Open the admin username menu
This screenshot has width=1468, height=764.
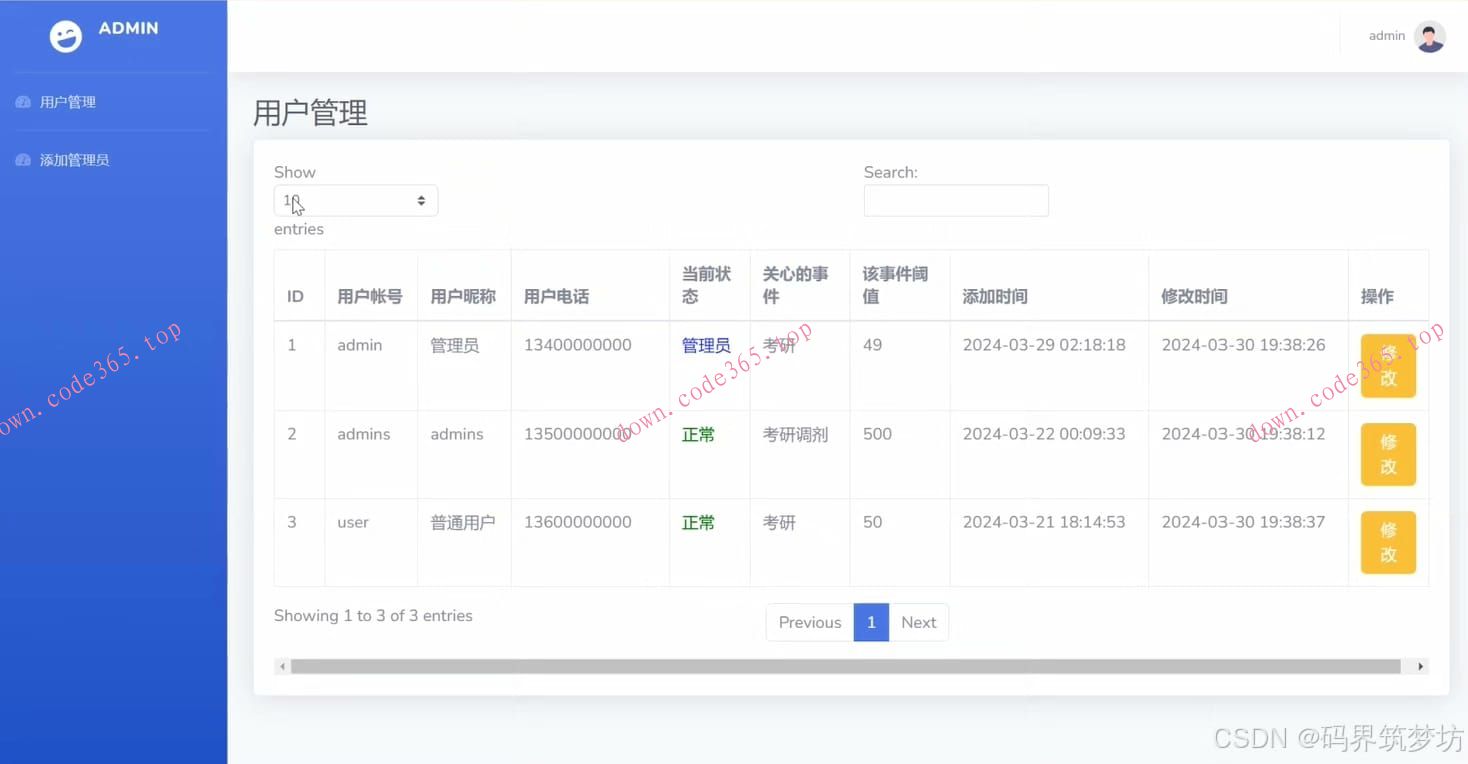click(1387, 36)
